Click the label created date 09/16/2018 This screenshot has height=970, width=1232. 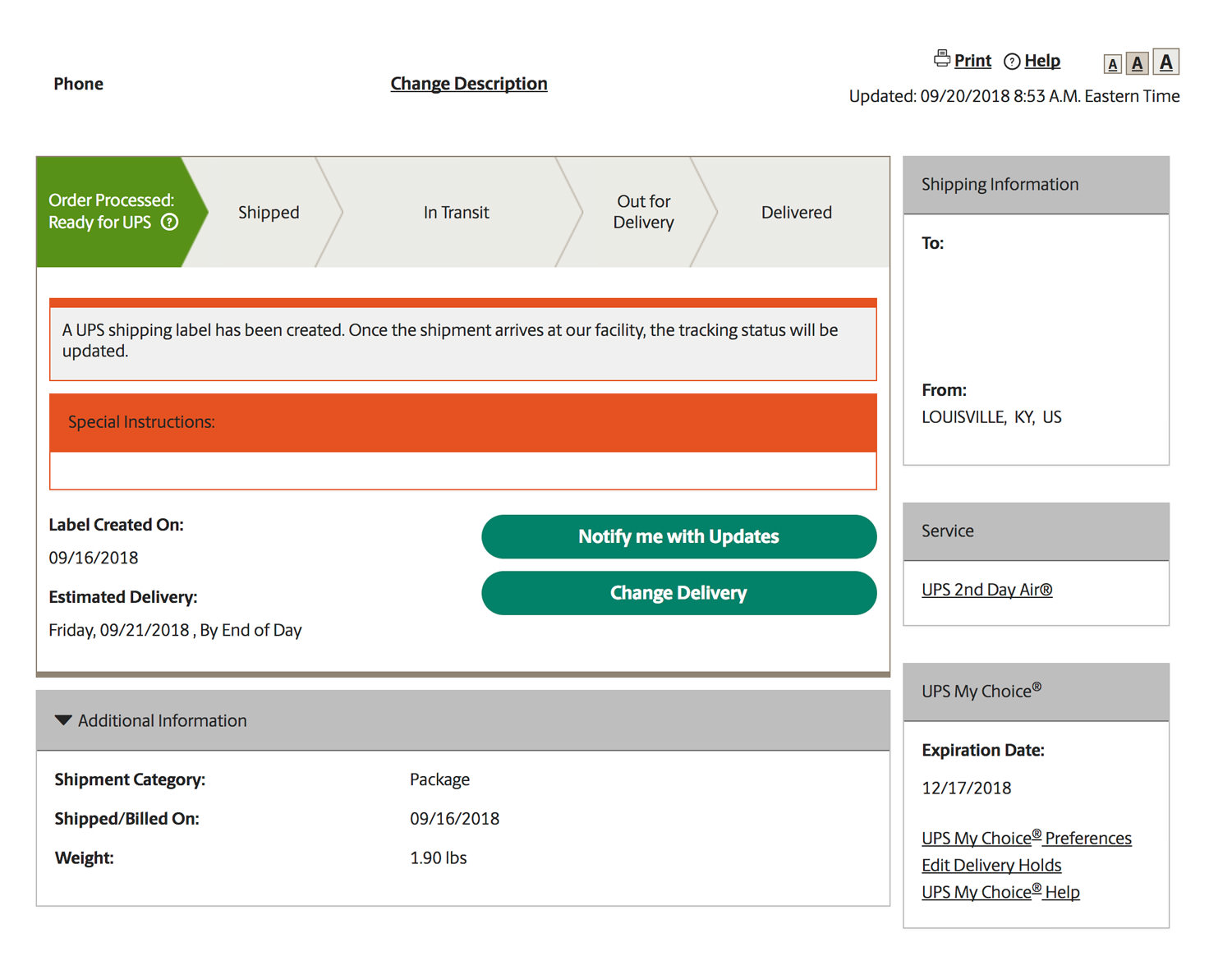pyautogui.click(x=94, y=558)
